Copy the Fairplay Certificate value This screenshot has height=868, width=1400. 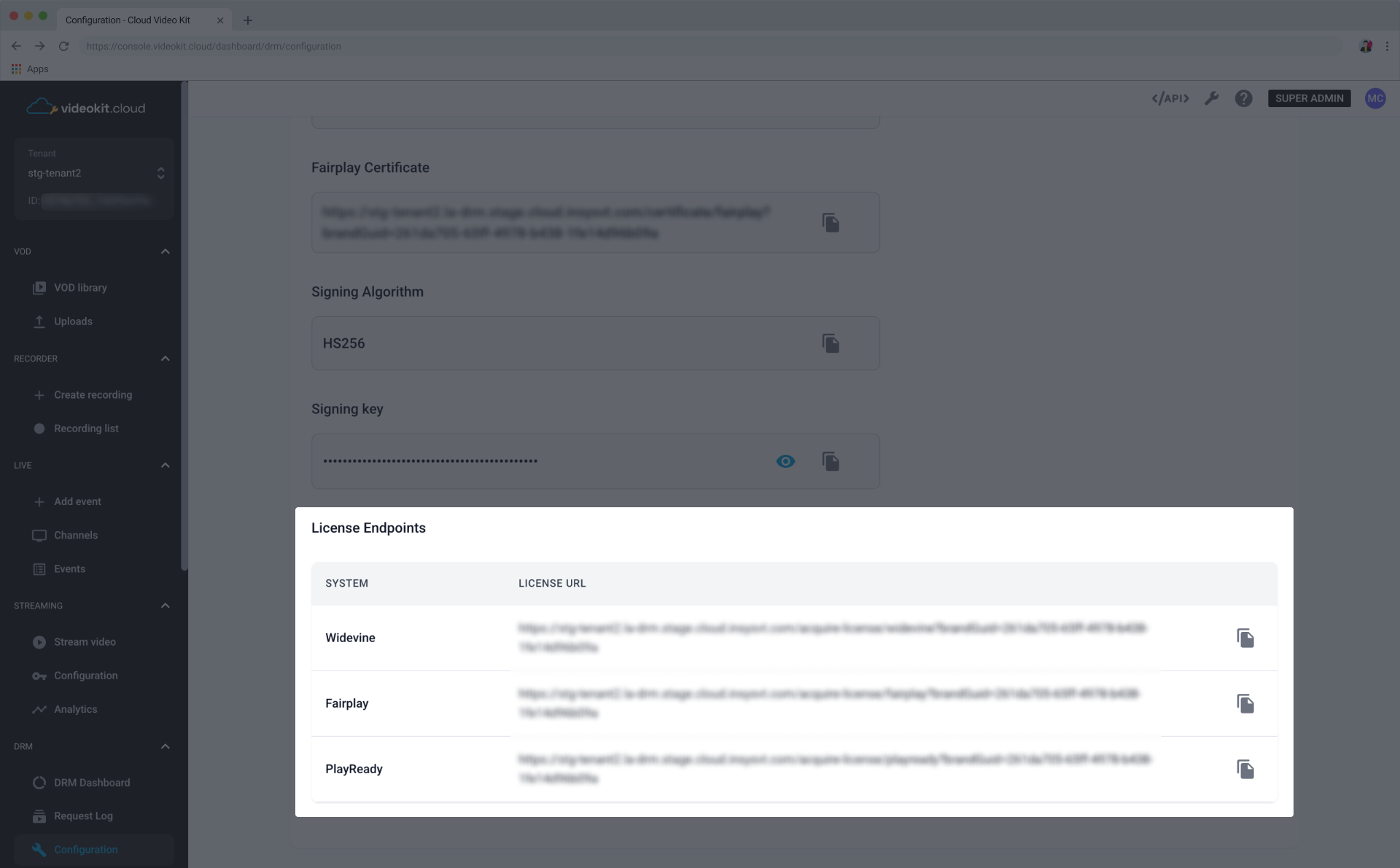(x=831, y=222)
